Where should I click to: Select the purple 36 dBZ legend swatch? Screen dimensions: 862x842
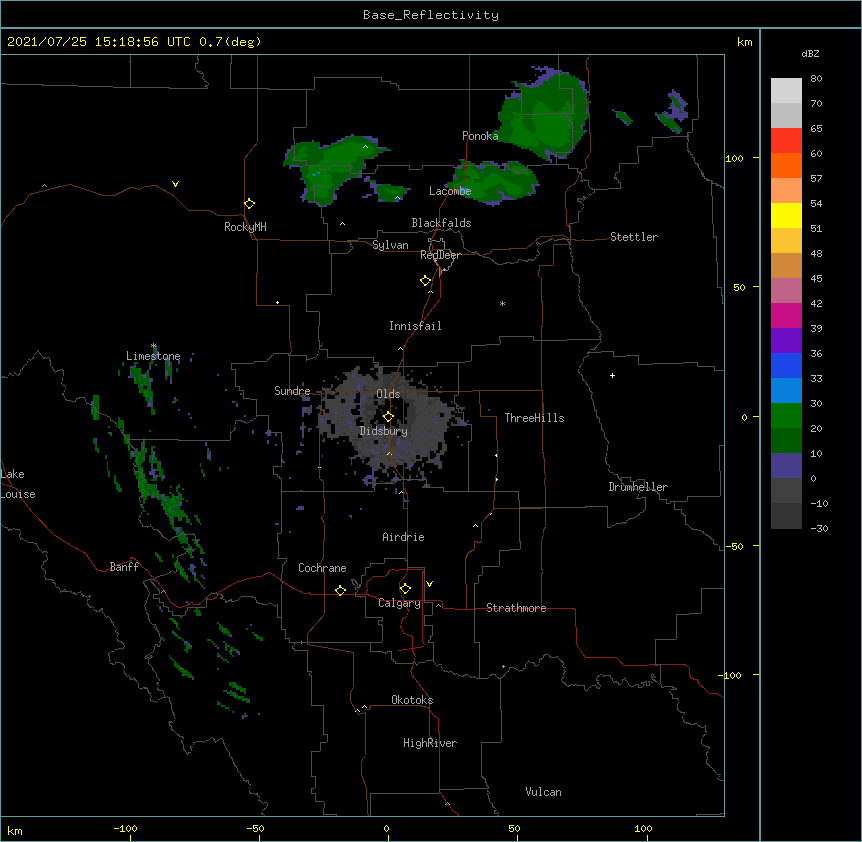click(x=786, y=341)
